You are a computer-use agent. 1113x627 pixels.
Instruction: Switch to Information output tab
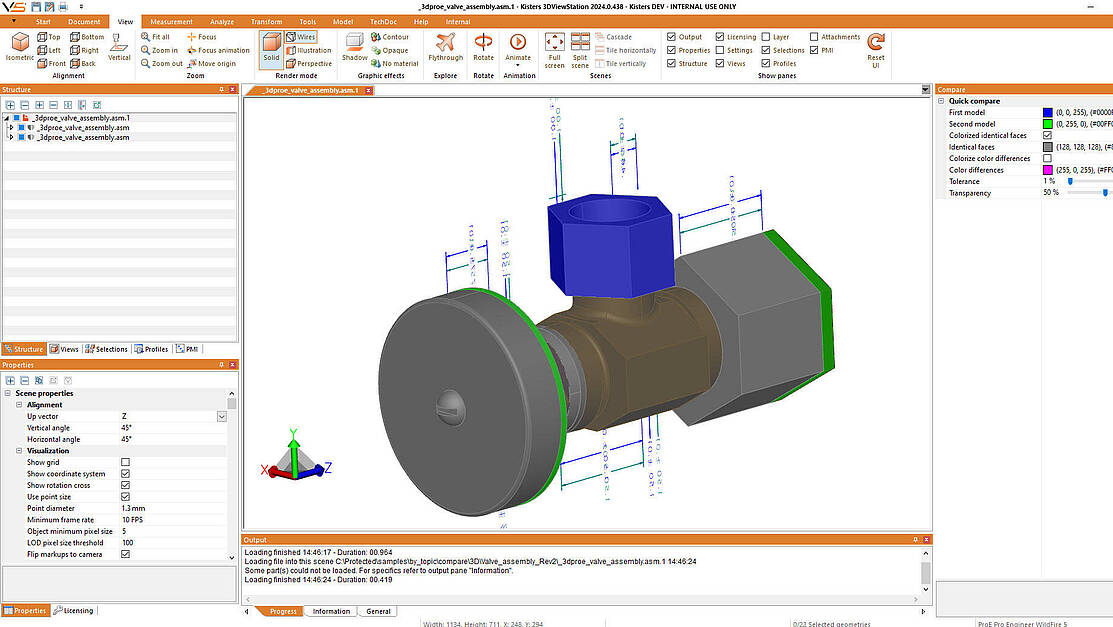(331, 611)
